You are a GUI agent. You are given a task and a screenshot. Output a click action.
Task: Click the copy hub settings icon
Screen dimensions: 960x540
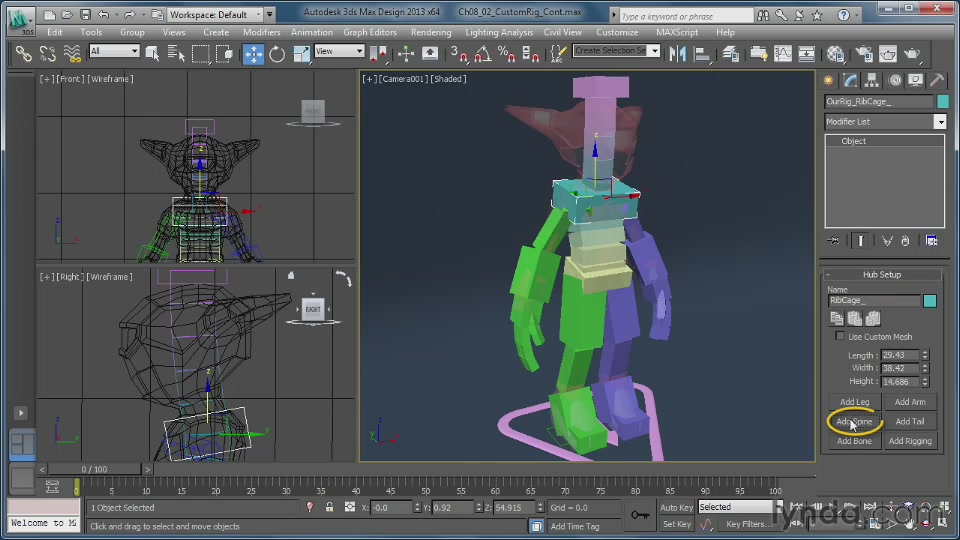coord(836,318)
